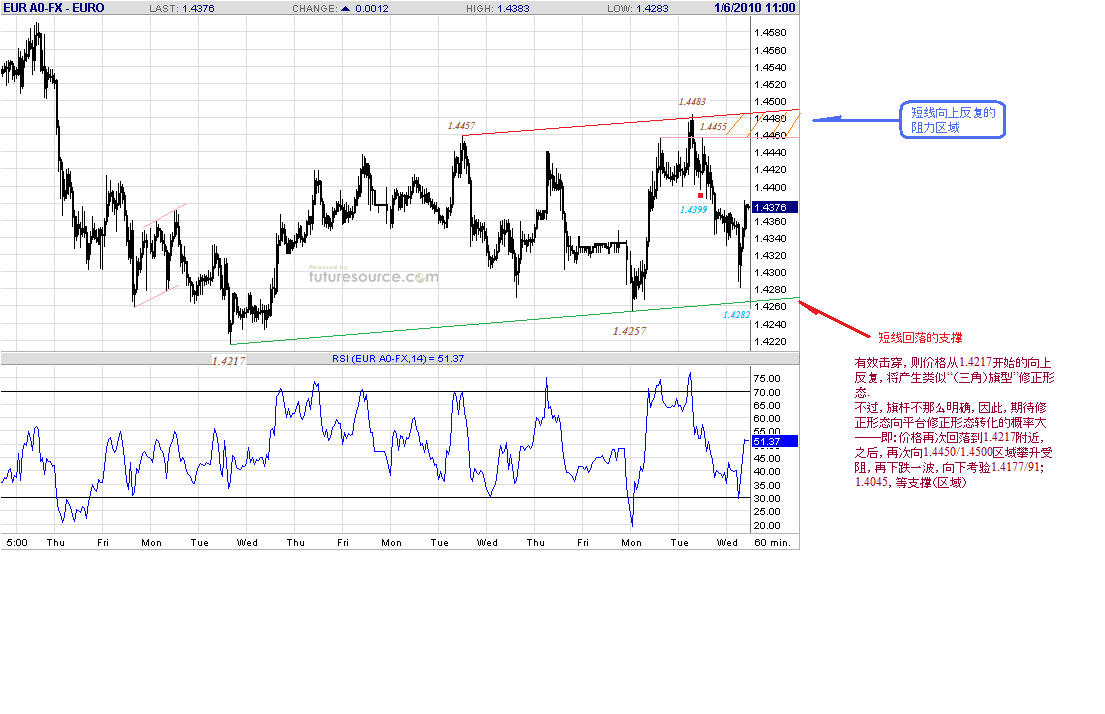Image resolution: width=1105 pixels, height=714 pixels.
Task: Click the CHANGE up-triangle indicator icon
Action: (345, 8)
